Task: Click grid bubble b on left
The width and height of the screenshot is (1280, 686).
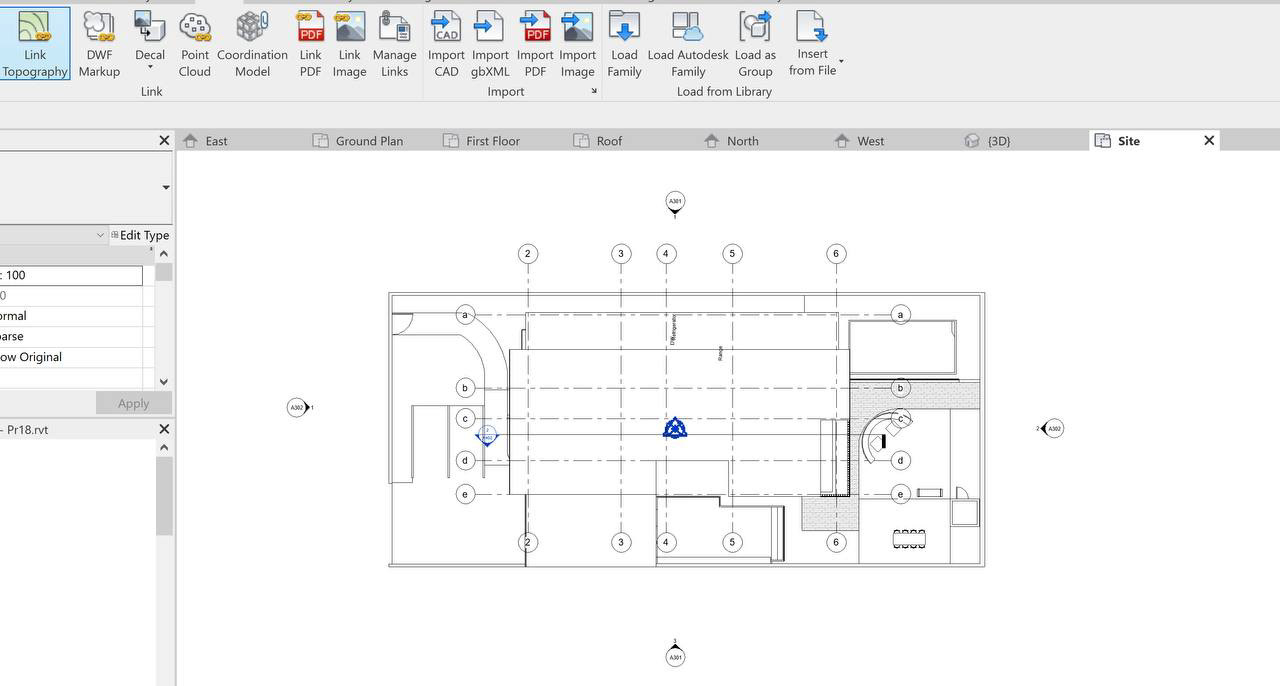Action: [465, 387]
